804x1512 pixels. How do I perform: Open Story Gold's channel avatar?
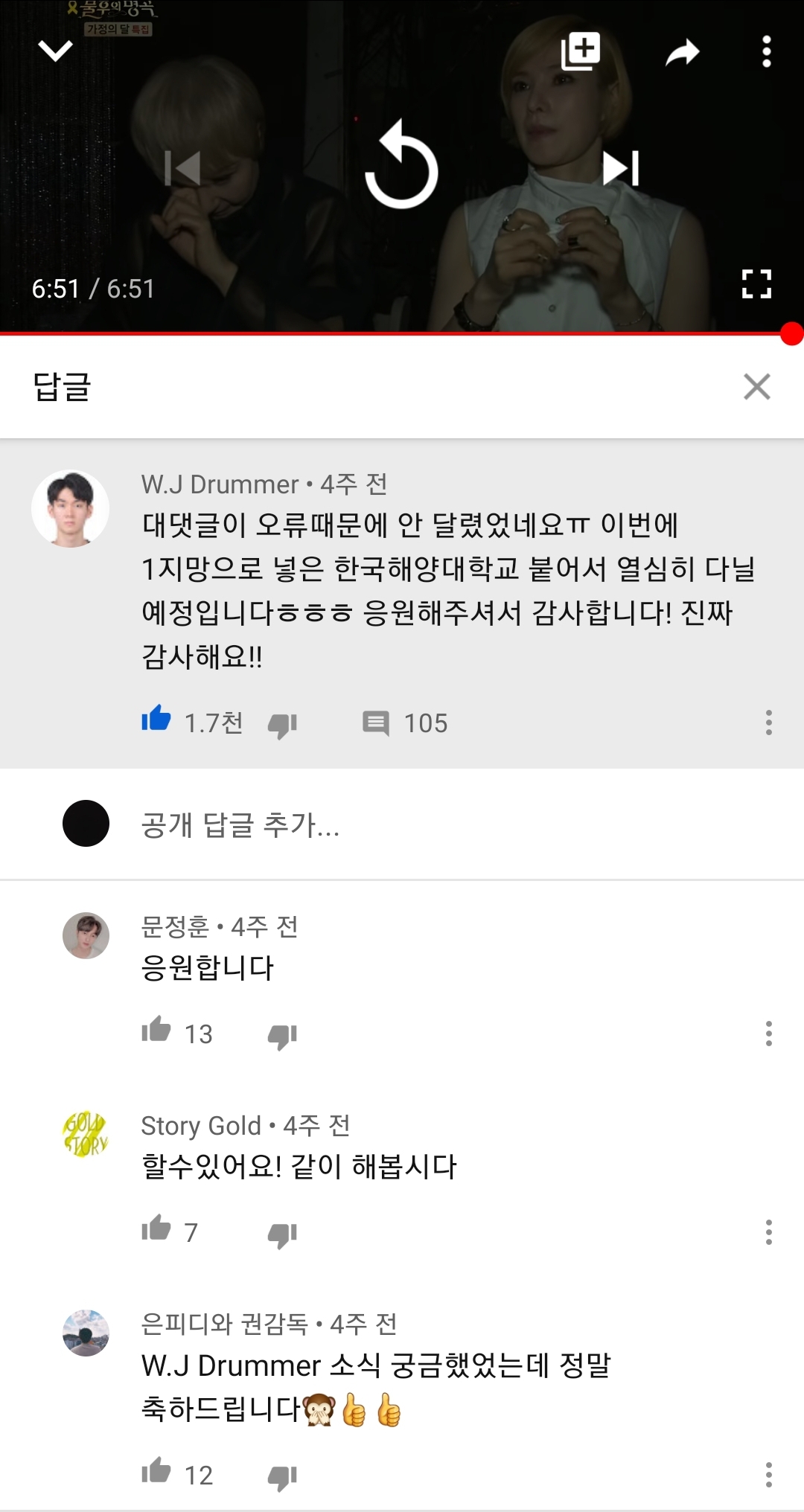[x=86, y=1134]
